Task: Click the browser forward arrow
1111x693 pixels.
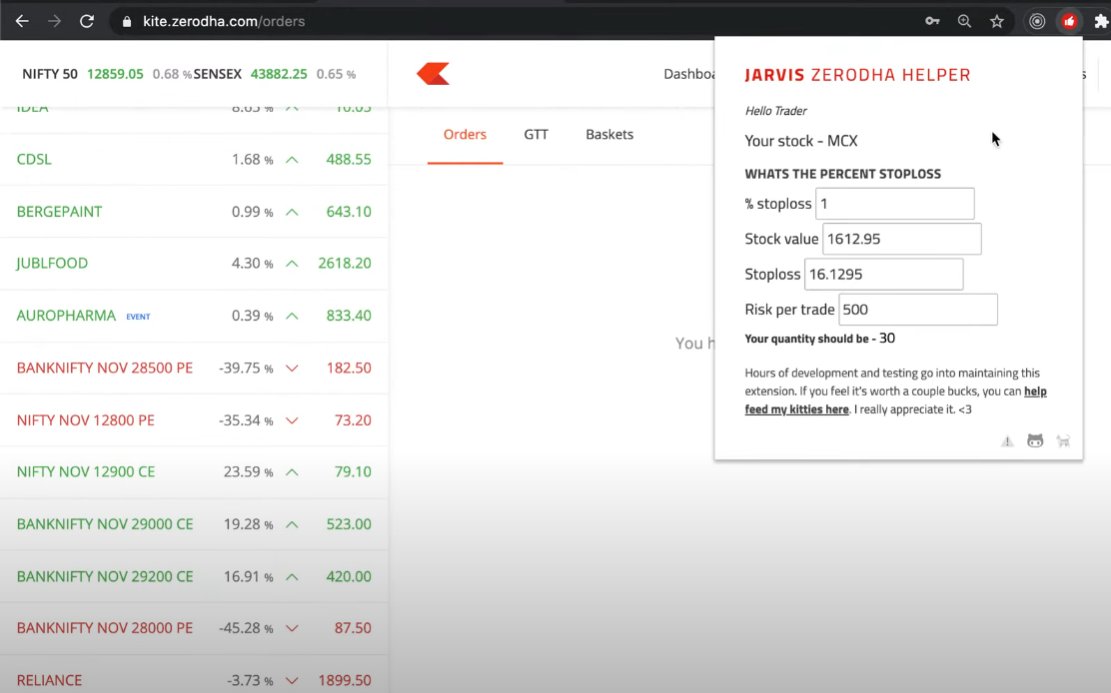Action: click(55, 21)
